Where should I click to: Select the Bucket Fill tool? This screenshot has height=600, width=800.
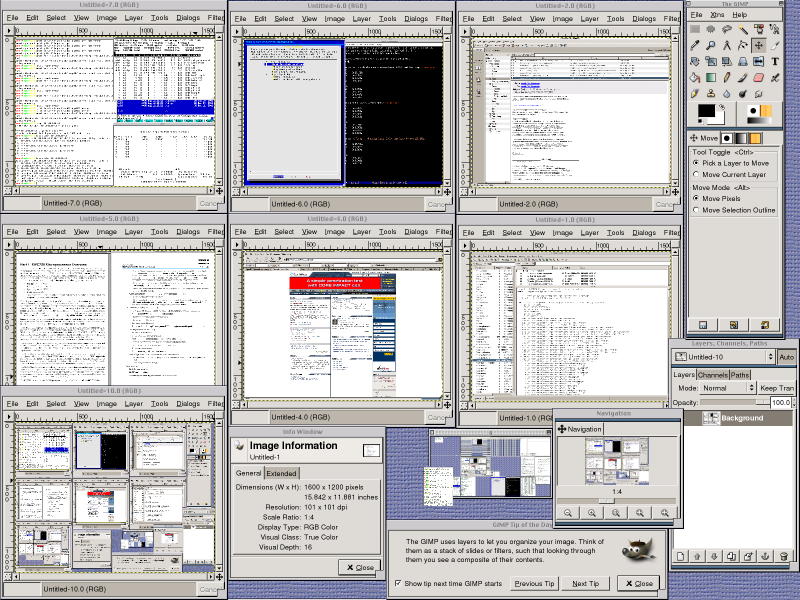click(x=694, y=78)
